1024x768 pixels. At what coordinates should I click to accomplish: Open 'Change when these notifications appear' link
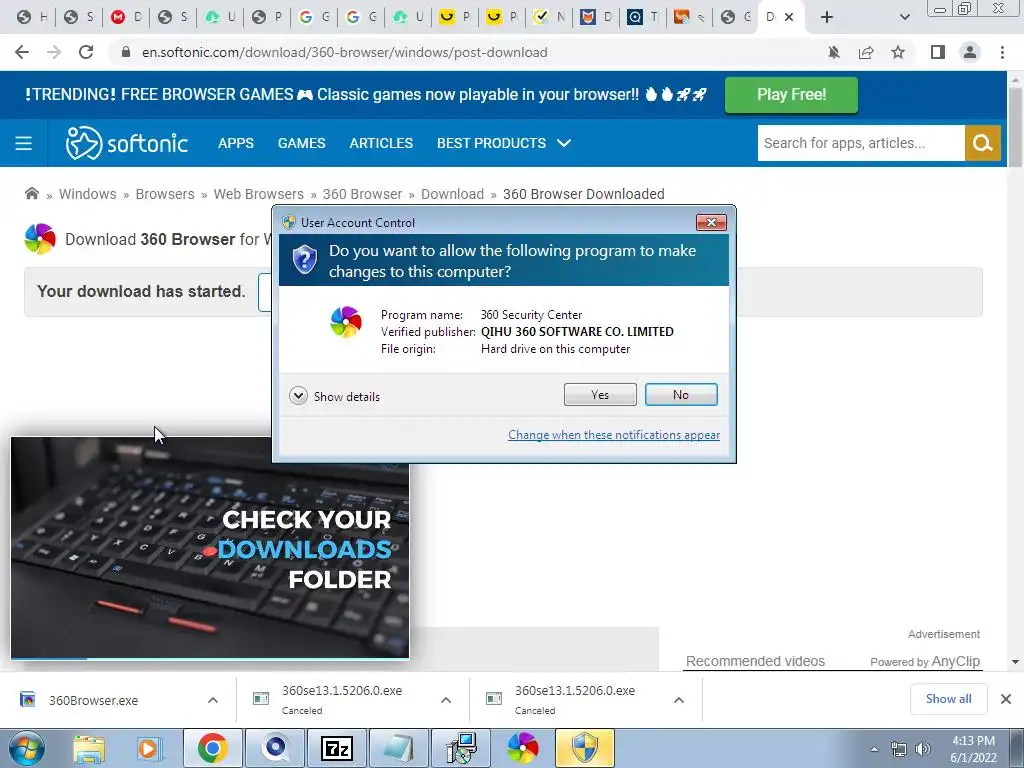(614, 435)
